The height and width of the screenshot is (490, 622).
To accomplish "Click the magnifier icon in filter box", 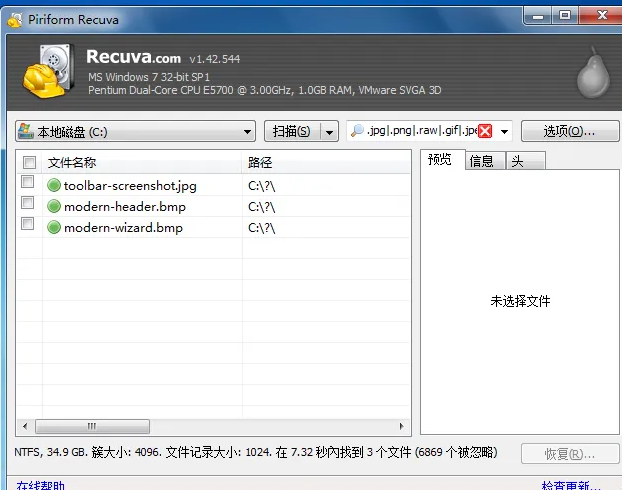I will pos(357,131).
